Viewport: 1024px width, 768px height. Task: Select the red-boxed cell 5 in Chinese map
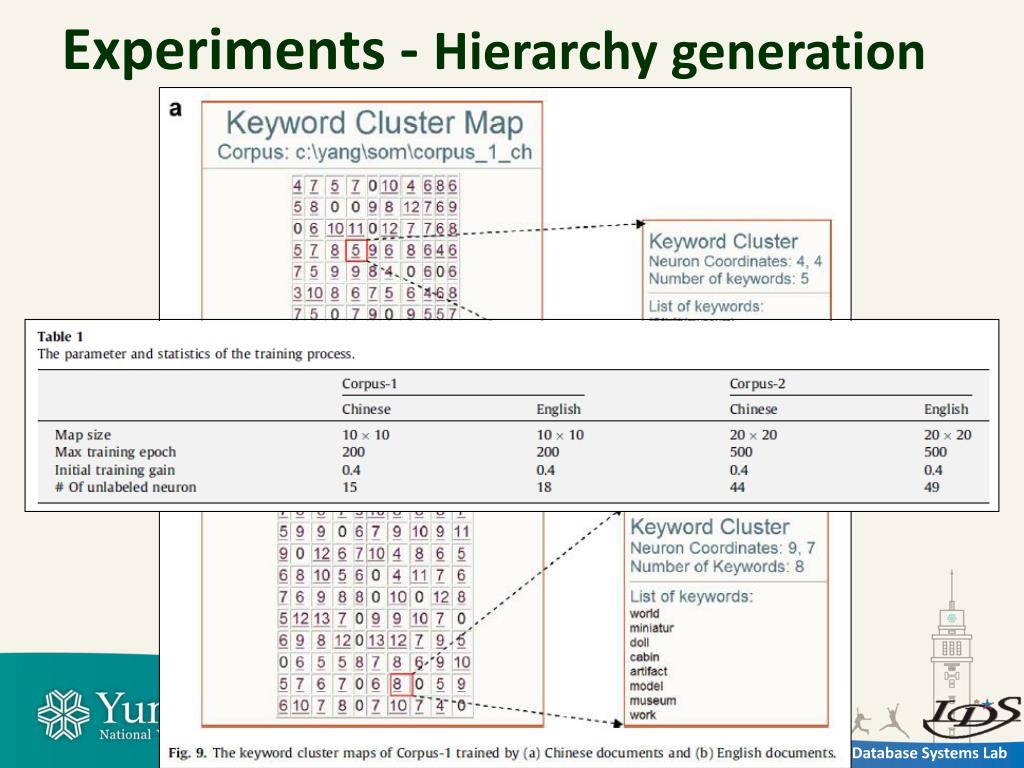pos(356,250)
